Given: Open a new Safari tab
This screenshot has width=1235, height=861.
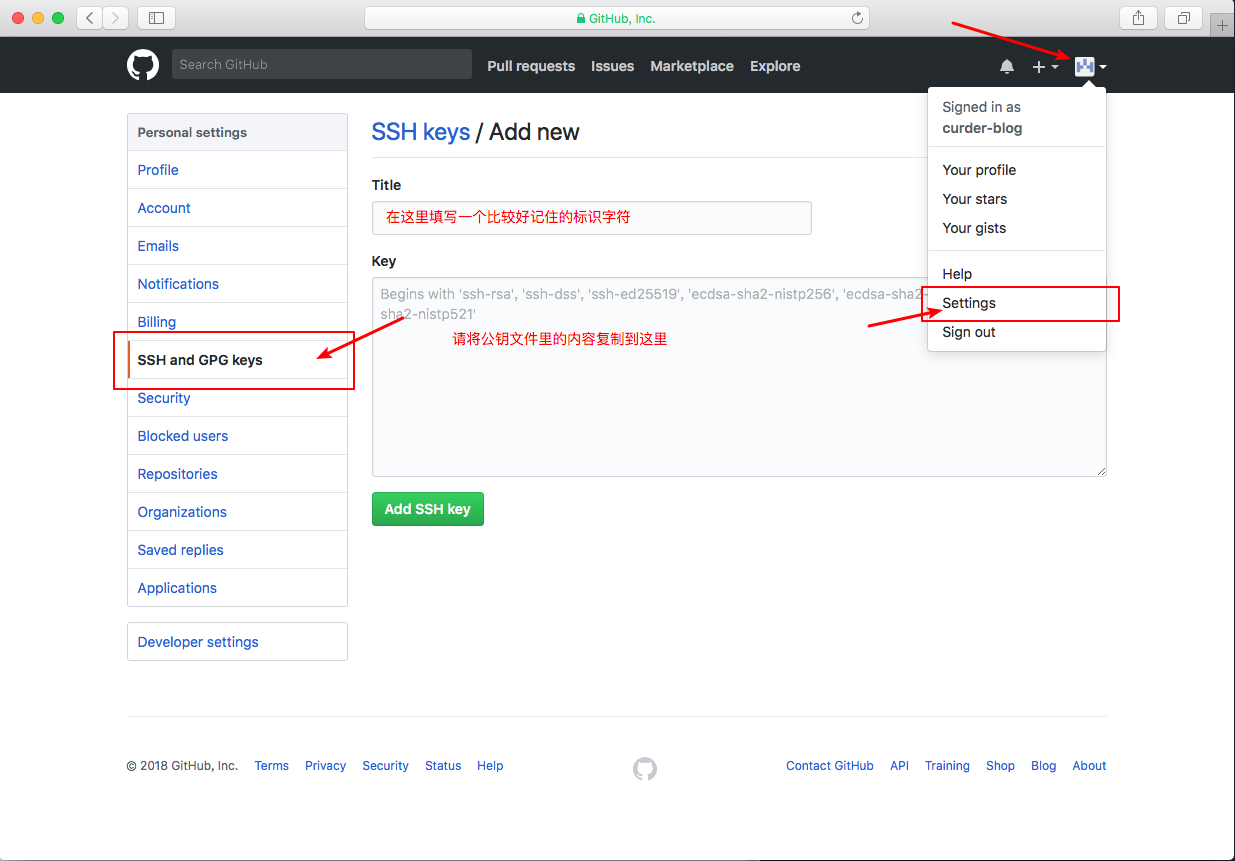Looking at the screenshot, I should pos(1222,25).
